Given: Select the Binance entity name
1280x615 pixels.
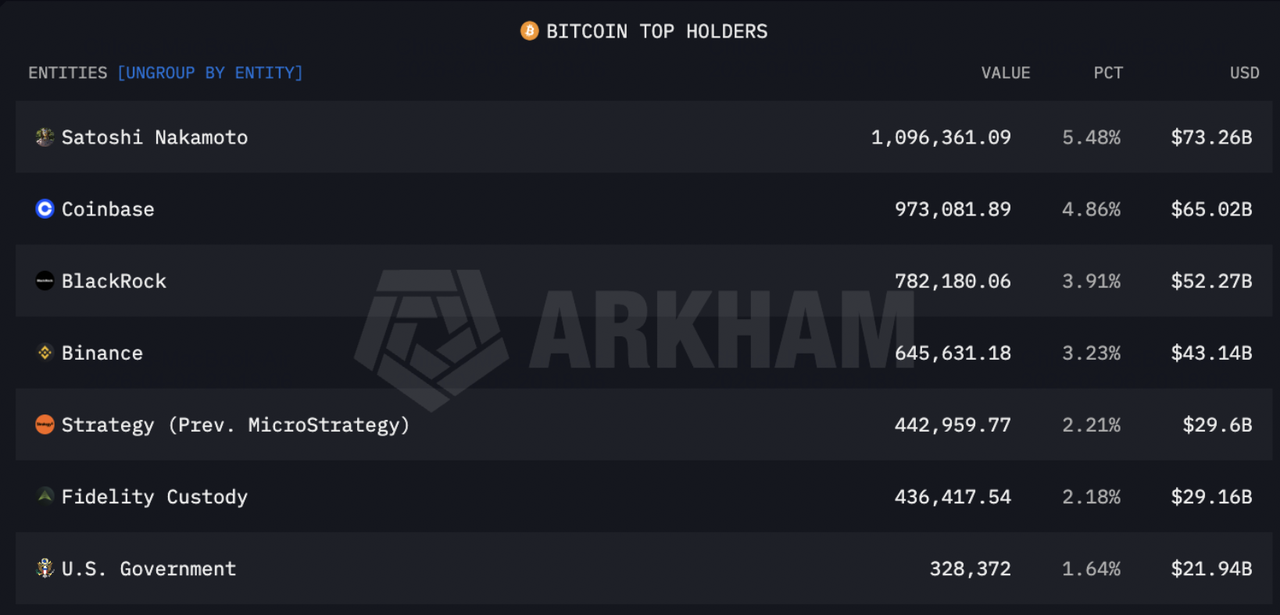Looking at the screenshot, I should click(102, 353).
